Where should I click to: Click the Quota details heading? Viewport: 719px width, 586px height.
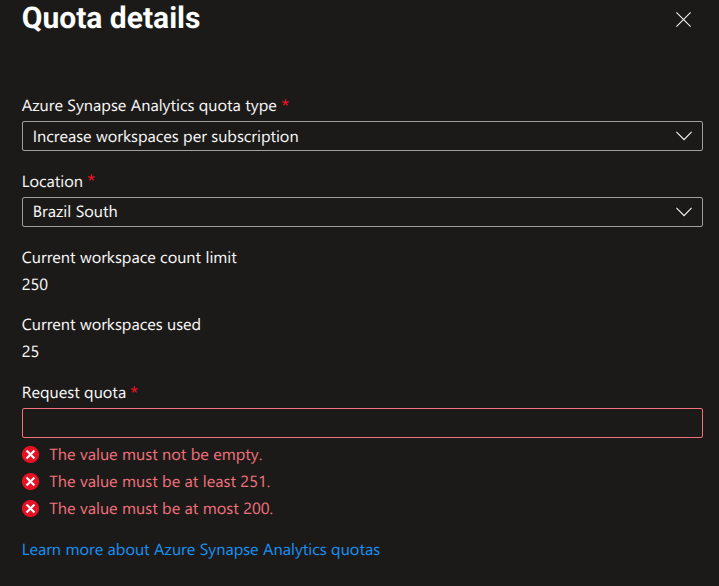[111, 18]
